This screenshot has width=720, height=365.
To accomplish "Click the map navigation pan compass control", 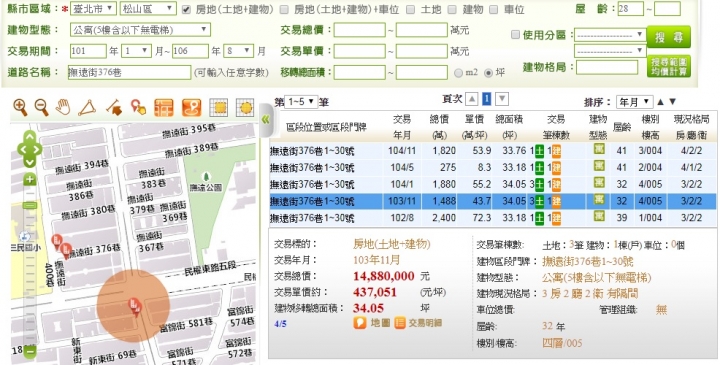I will pyautogui.click(x=29, y=149).
